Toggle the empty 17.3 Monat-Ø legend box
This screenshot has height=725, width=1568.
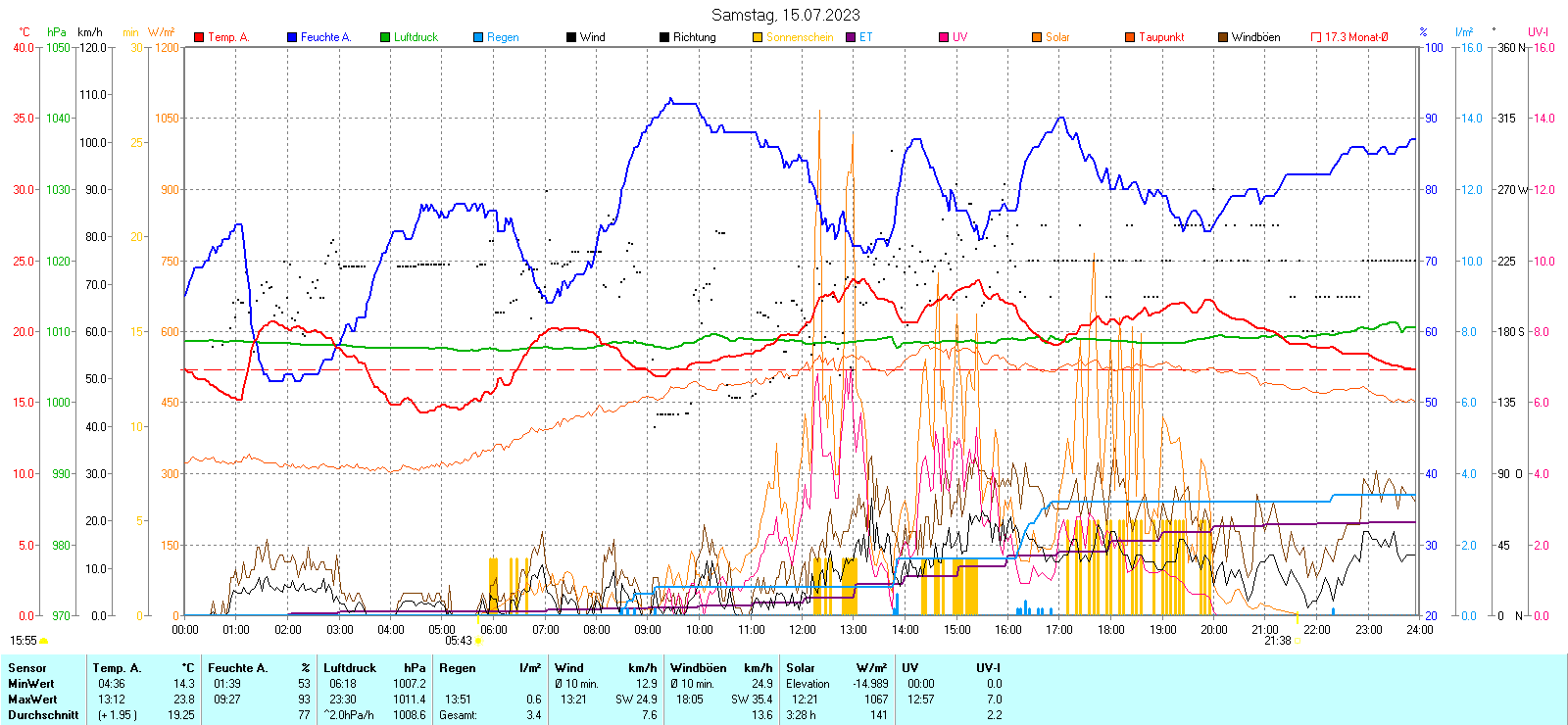[1316, 37]
